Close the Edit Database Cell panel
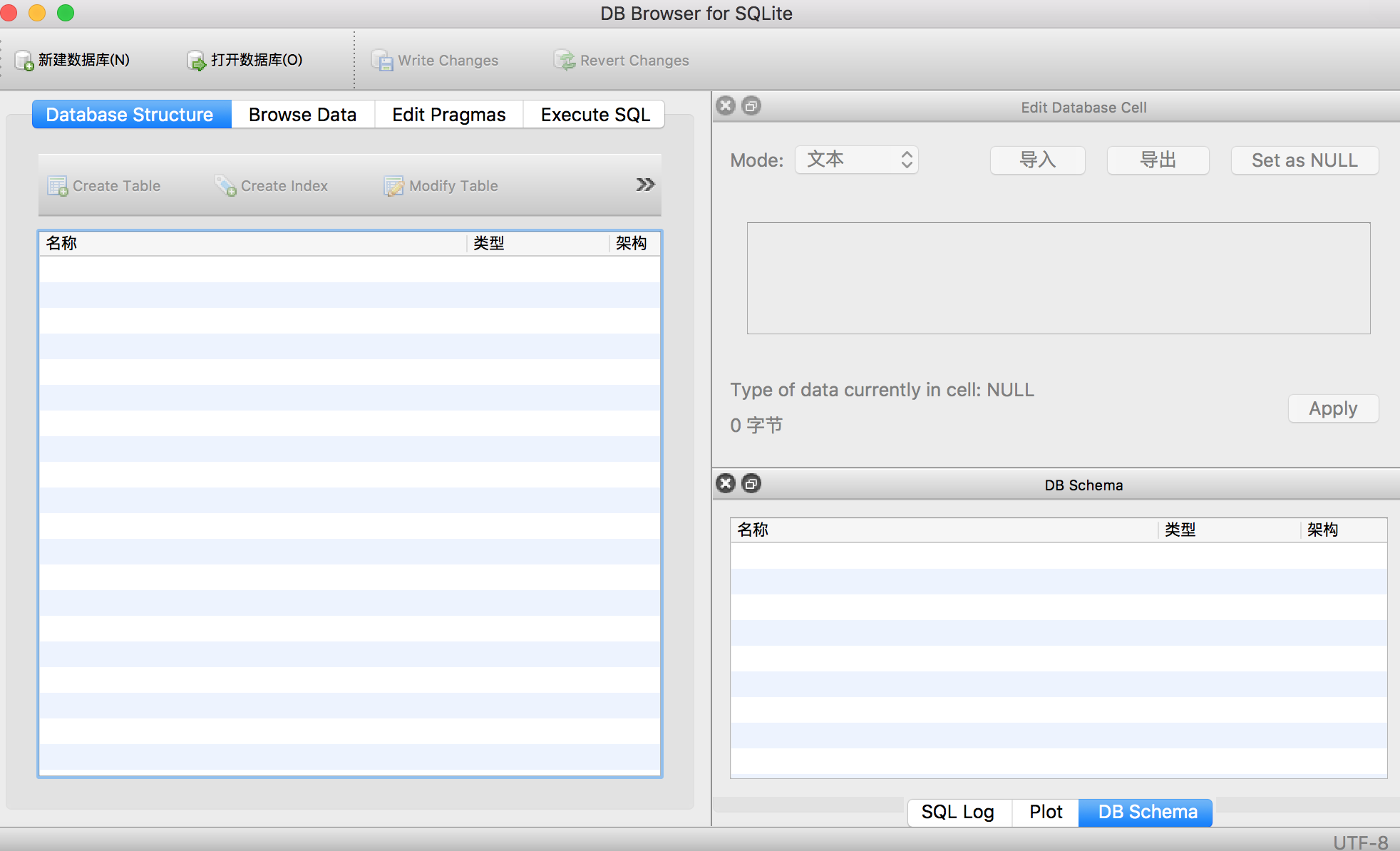 (x=726, y=106)
